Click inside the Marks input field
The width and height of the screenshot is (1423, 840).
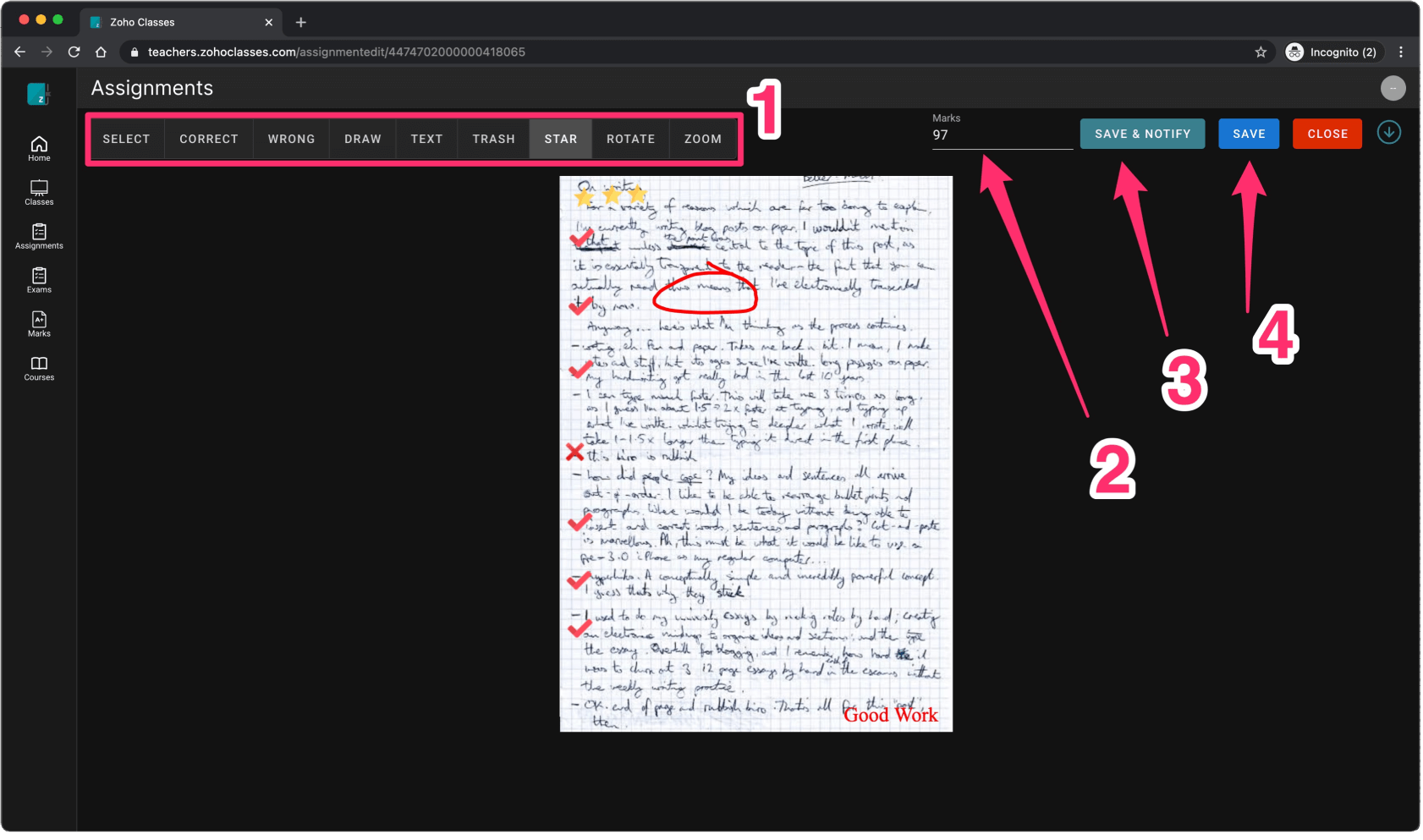1003,135
